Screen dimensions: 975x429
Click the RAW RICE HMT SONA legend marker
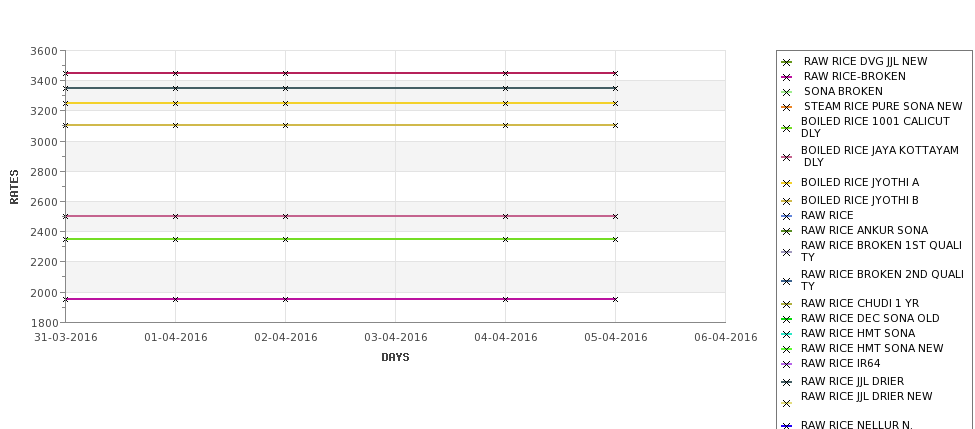tap(786, 334)
